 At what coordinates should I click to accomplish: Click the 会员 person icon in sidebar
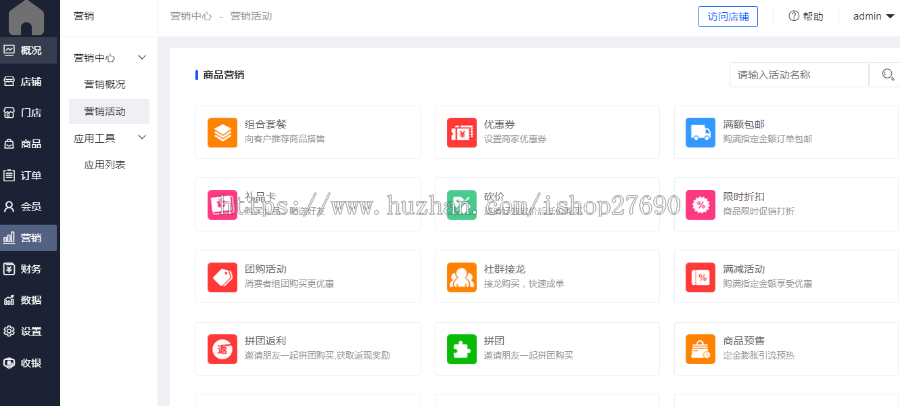pos(9,206)
